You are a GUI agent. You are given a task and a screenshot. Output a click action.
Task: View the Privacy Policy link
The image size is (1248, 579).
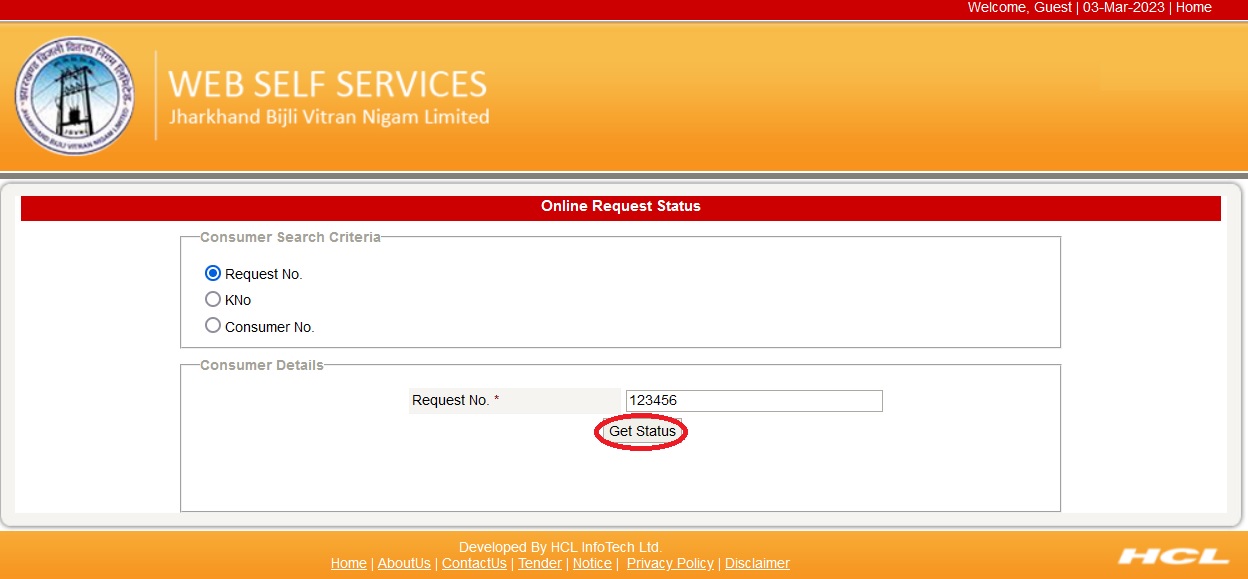click(x=670, y=563)
